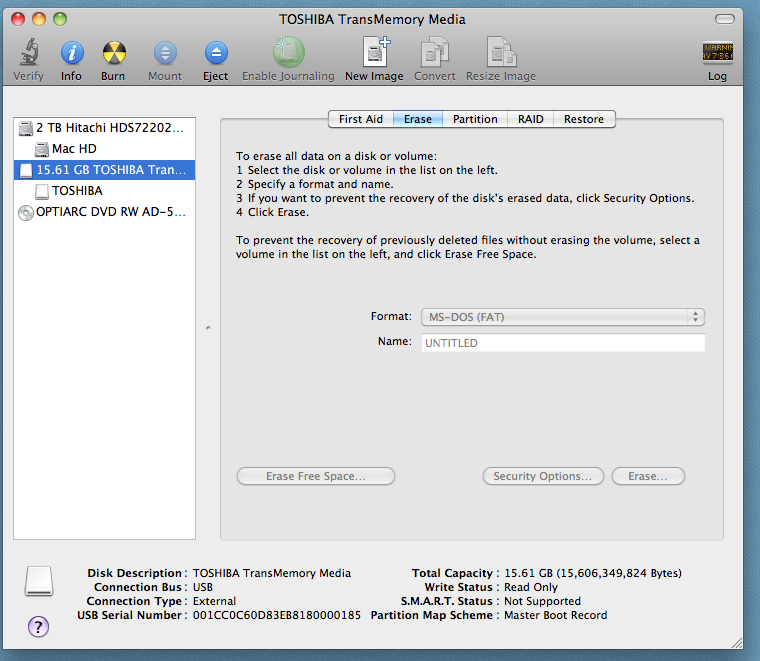Click the Erase... button
Image resolution: width=760 pixels, height=661 pixels.
(x=648, y=476)
